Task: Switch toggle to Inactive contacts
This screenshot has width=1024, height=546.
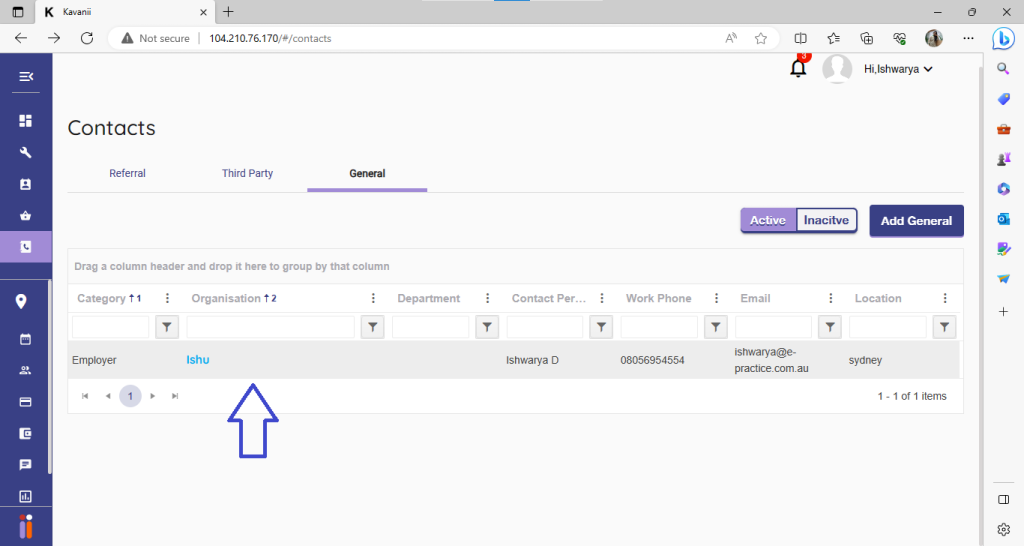Action: pyautogui.click(x=826, y=221)
